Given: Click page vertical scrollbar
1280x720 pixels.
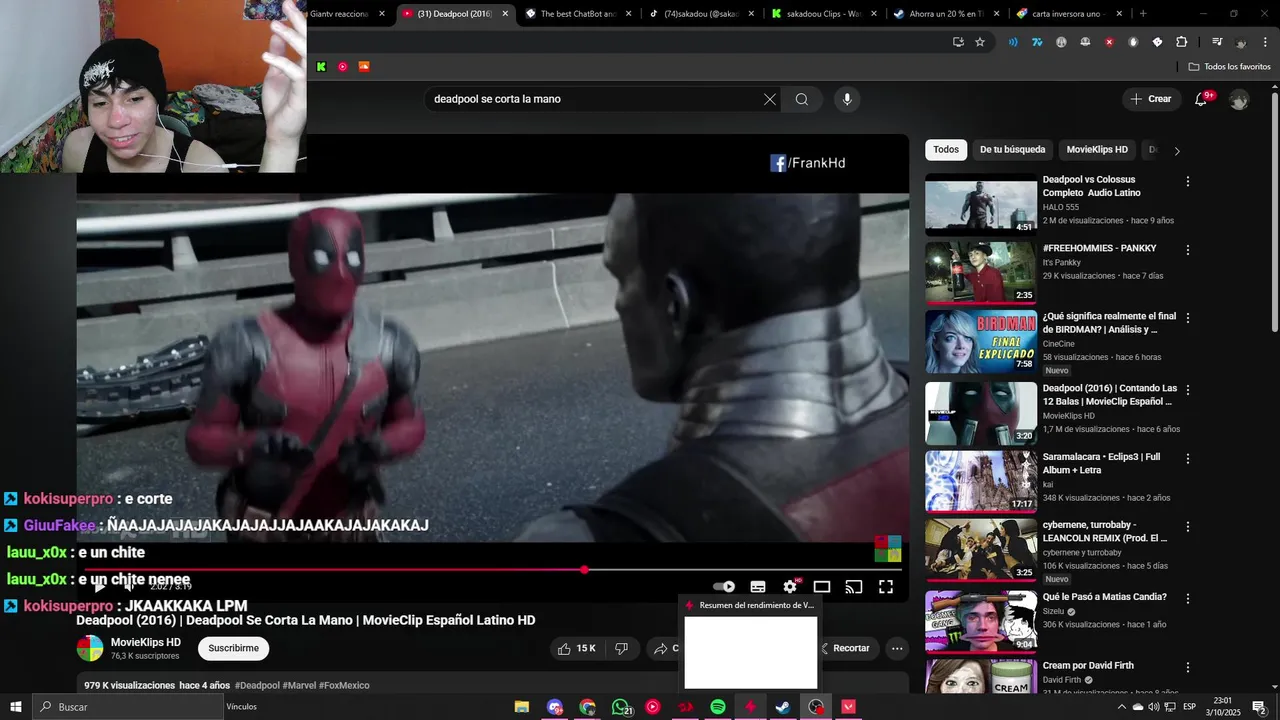Looking at the screenshot, I should click(x=1274, y=212).
